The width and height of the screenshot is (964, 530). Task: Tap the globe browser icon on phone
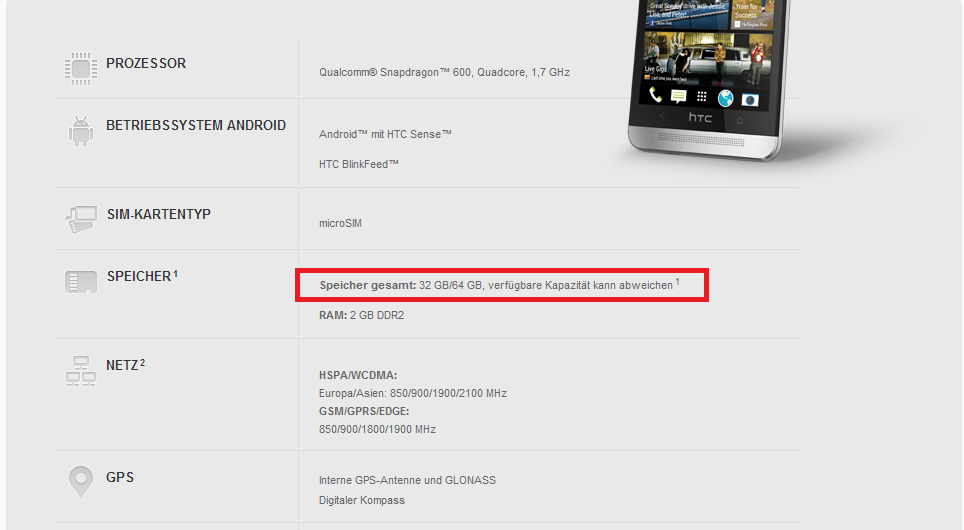(x=725, y=98)
